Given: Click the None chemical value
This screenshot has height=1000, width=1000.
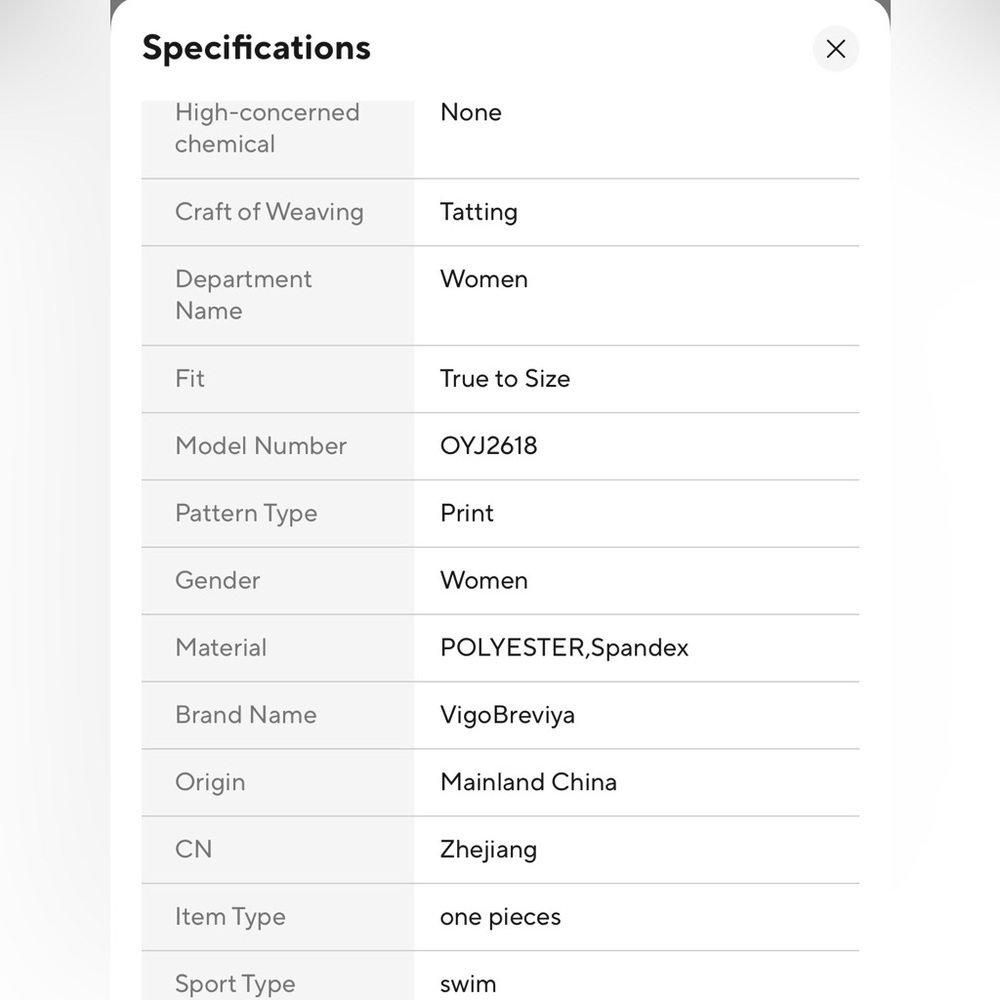Looking at the screenshot, I should [x=471, y=112].
